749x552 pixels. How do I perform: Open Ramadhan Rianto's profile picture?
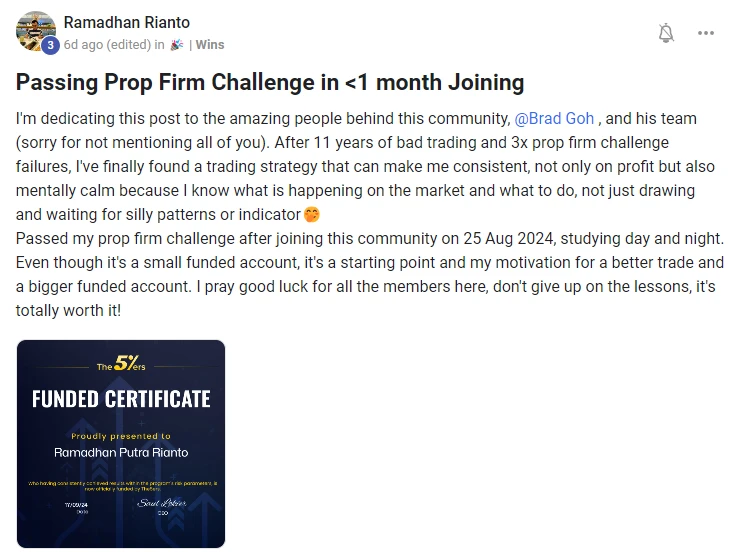point(36,32)
